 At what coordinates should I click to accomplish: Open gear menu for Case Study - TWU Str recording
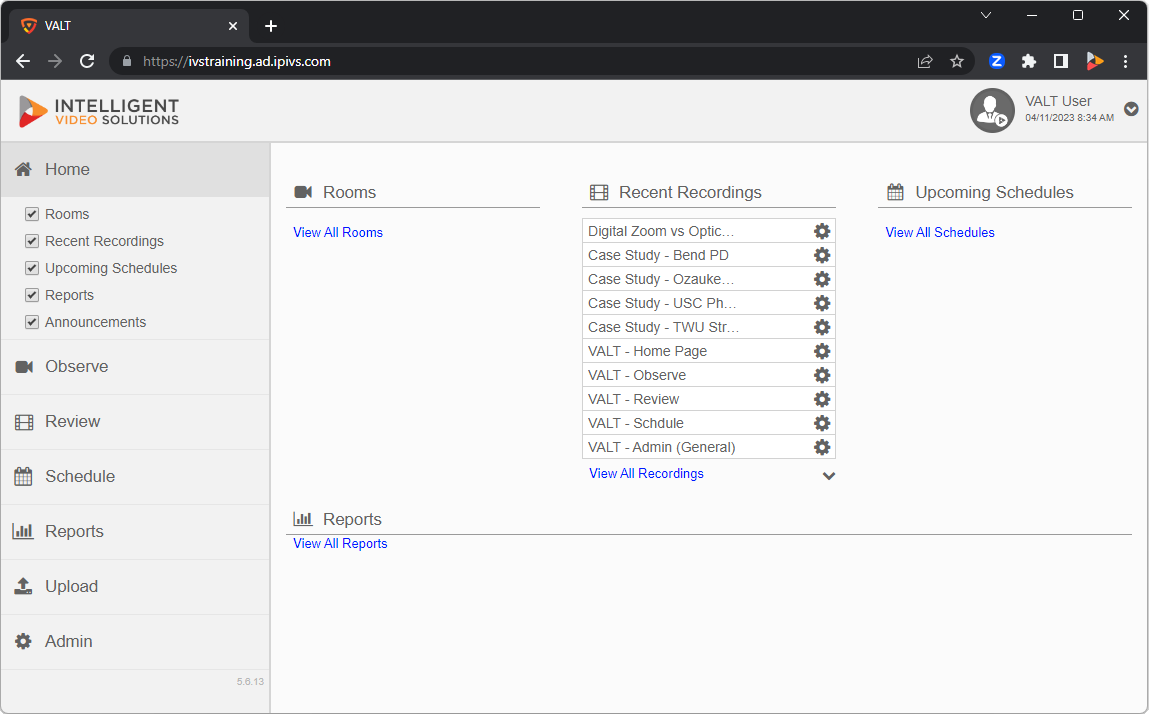click(821, 327)
